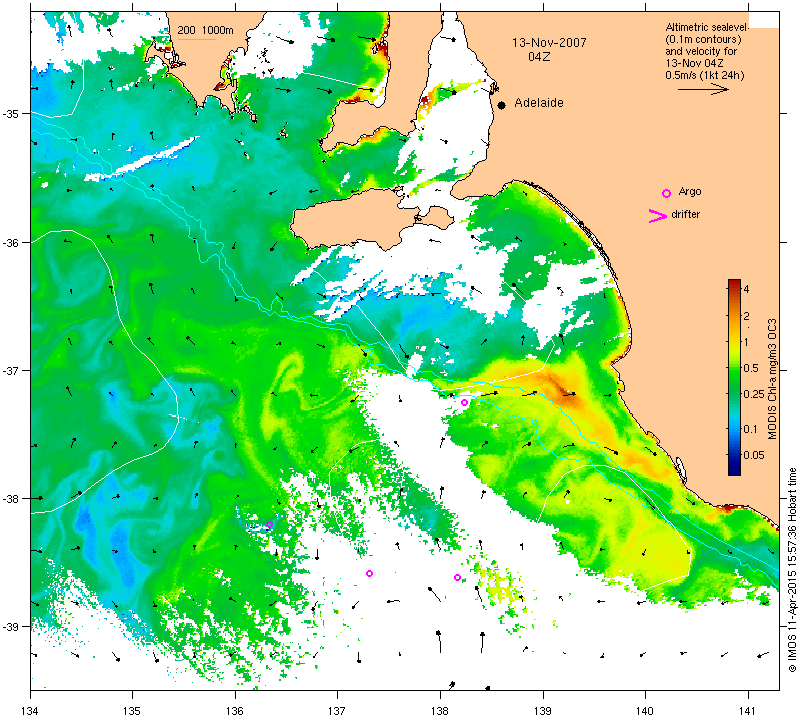Click the colour bar tick label '2'
The image size is (800, 720).
[x=746, y=316]
